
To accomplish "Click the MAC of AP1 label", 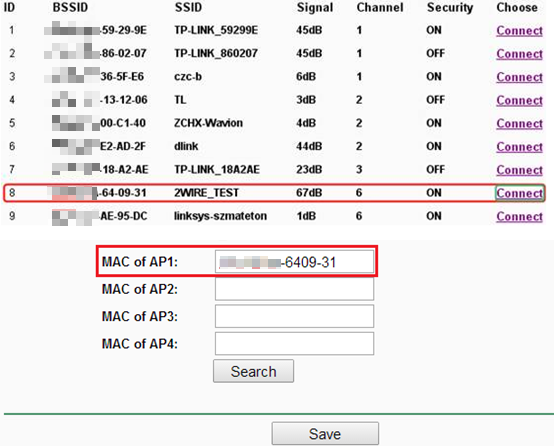I will tap(140, 262).
